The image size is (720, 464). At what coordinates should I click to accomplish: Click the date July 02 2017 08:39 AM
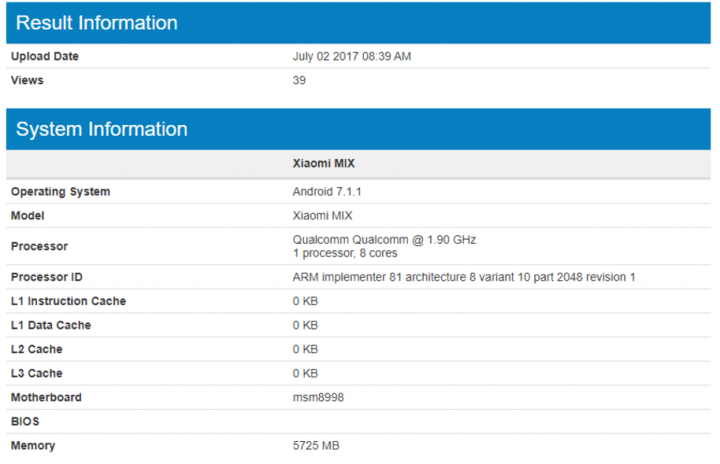[x=352, y=57]
